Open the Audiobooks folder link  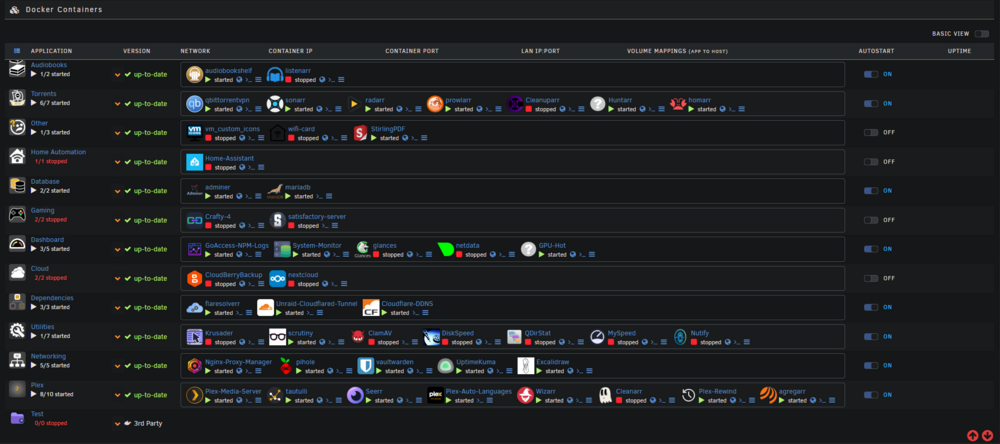(48, 65)
